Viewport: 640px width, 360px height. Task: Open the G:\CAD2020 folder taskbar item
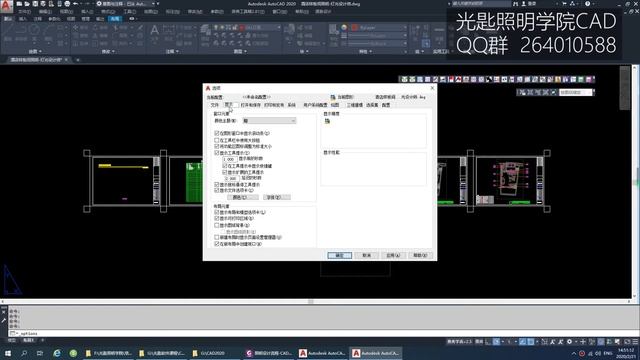click(x=215, y=353)
